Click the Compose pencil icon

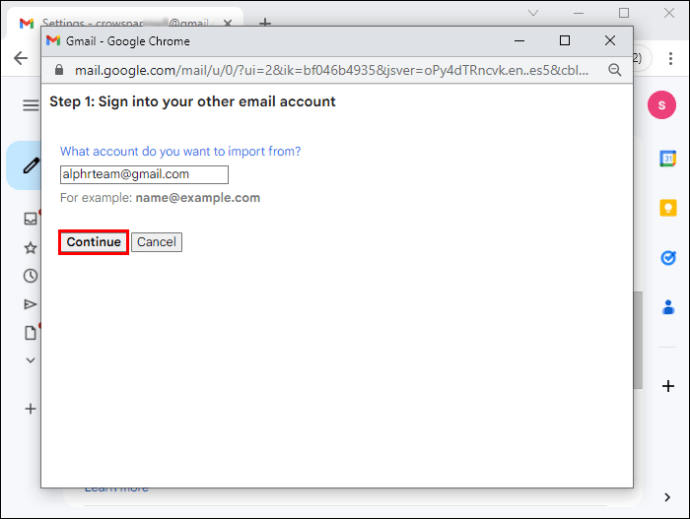tap(31, 166)
